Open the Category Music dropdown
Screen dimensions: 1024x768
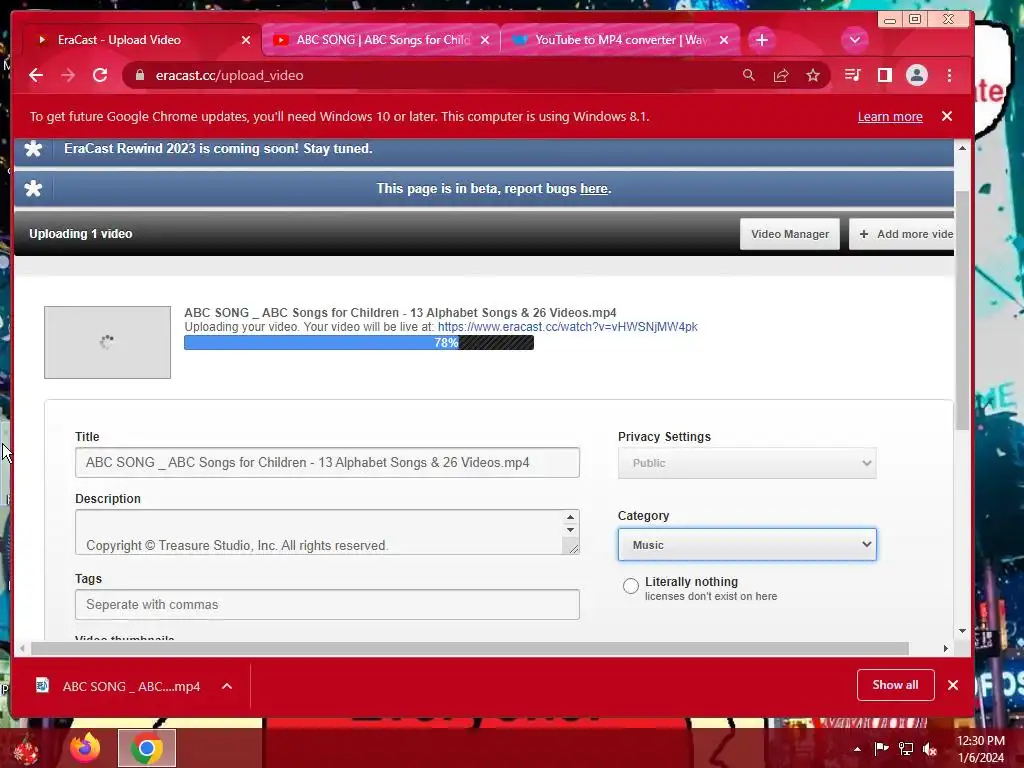point(747,545)
